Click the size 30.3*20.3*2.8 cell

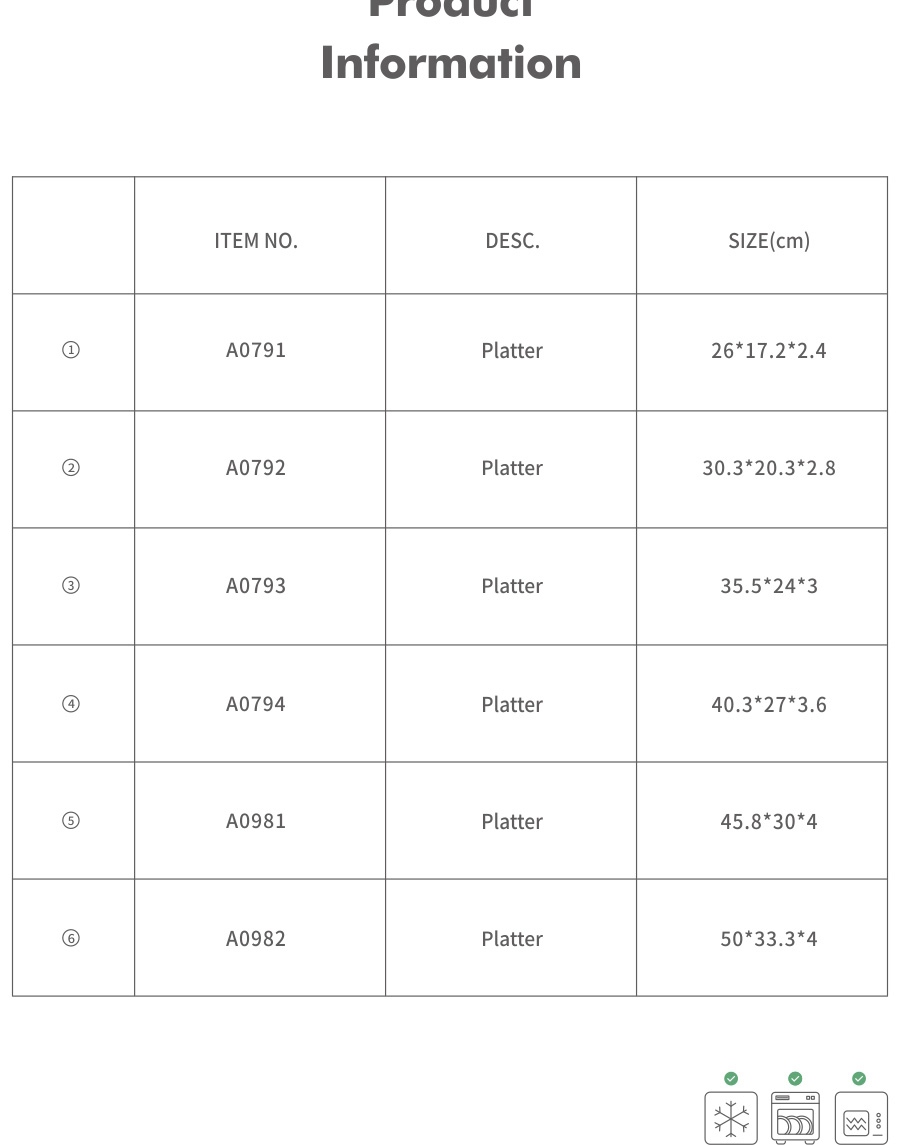(x=769, y=468)
